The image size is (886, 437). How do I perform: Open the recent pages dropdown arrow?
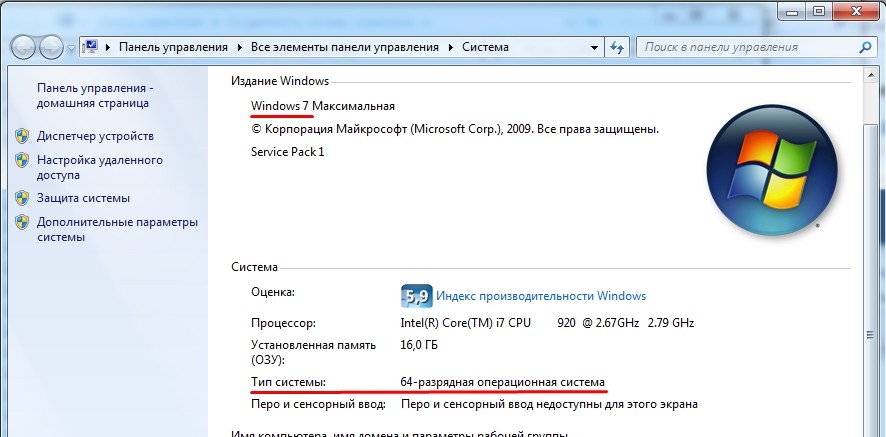coord(71,48)
